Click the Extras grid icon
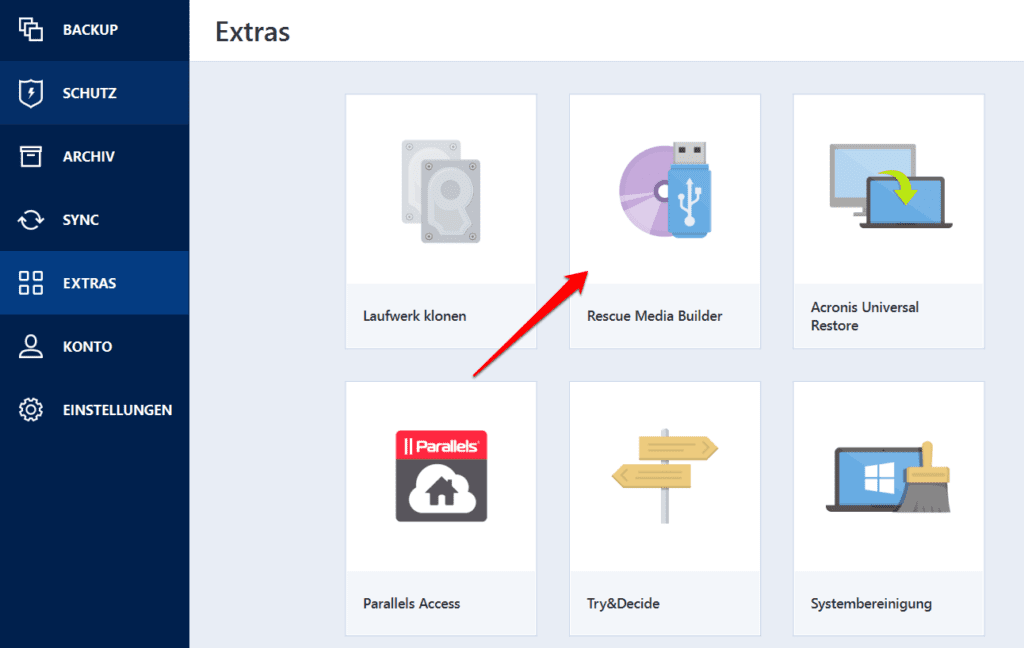This screenshot has width=1024, height=648. click(31, 283)
